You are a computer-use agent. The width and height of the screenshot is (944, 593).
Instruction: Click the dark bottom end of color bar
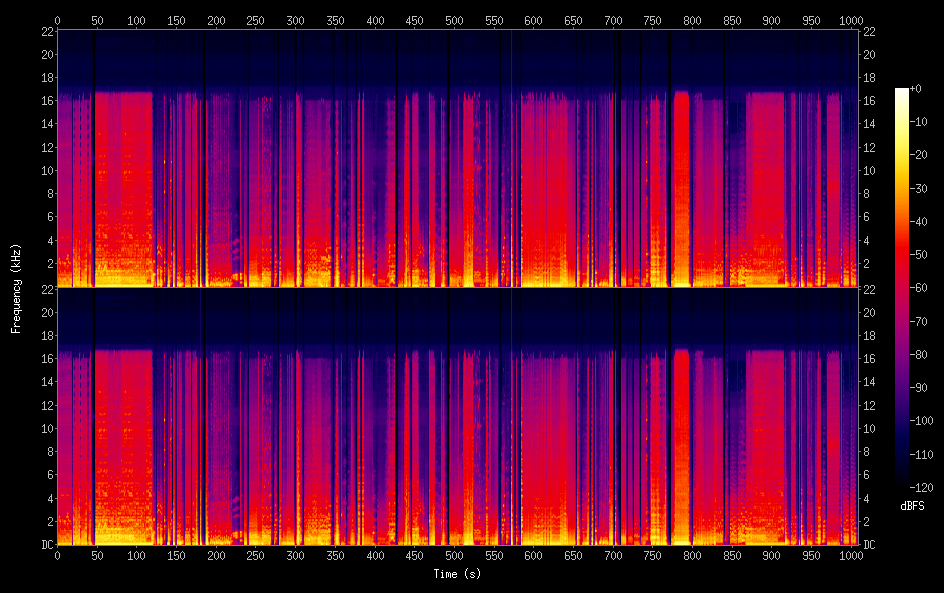click(x=902, y=482)
